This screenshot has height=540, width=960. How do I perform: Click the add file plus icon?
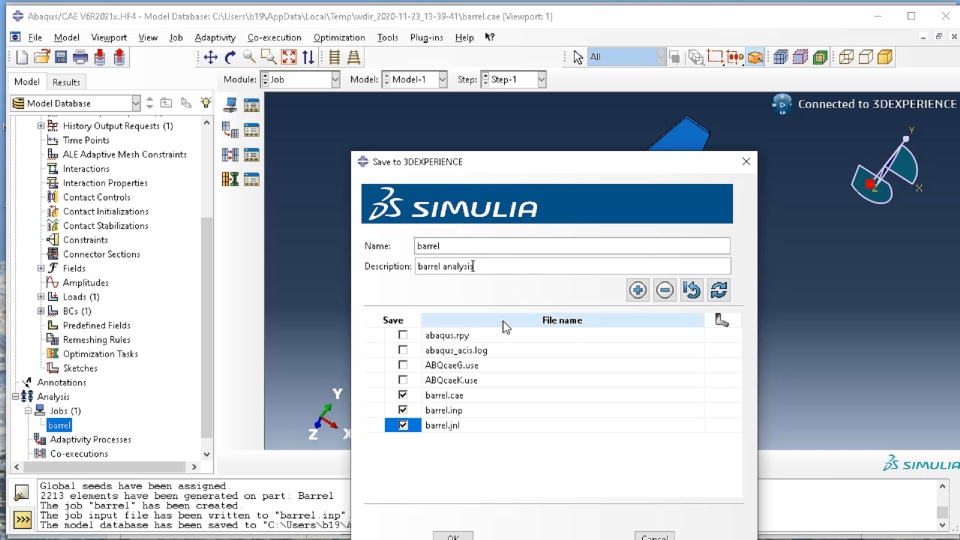tap(637, 290)
